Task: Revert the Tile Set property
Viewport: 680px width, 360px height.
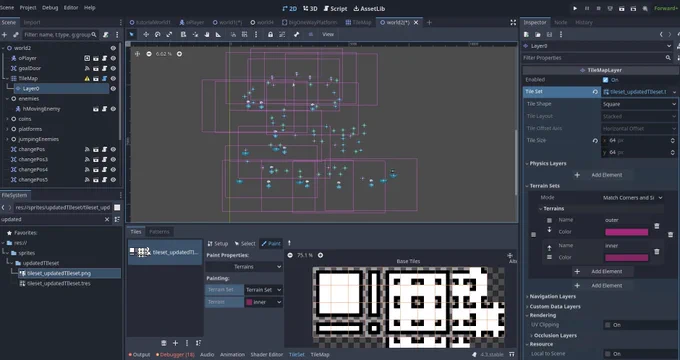Action: tap(595, 92)
